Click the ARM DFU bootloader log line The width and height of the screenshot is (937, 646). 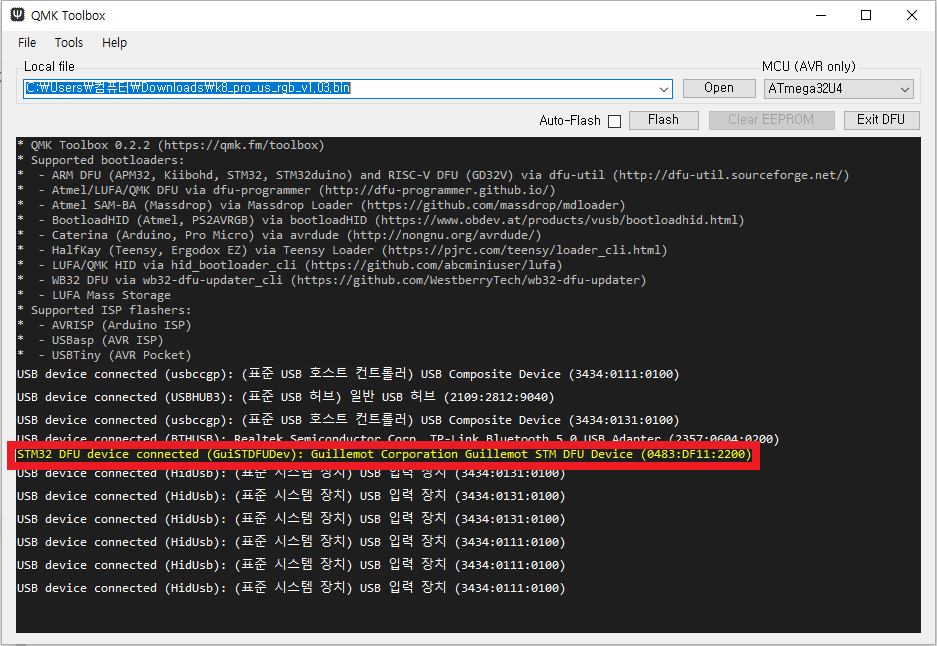(x=433, y=175)
